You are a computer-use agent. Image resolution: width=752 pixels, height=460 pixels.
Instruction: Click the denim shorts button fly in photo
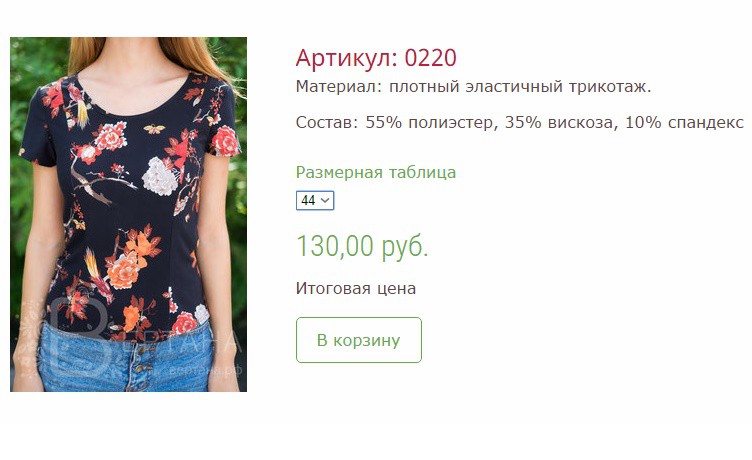point(140,366)
